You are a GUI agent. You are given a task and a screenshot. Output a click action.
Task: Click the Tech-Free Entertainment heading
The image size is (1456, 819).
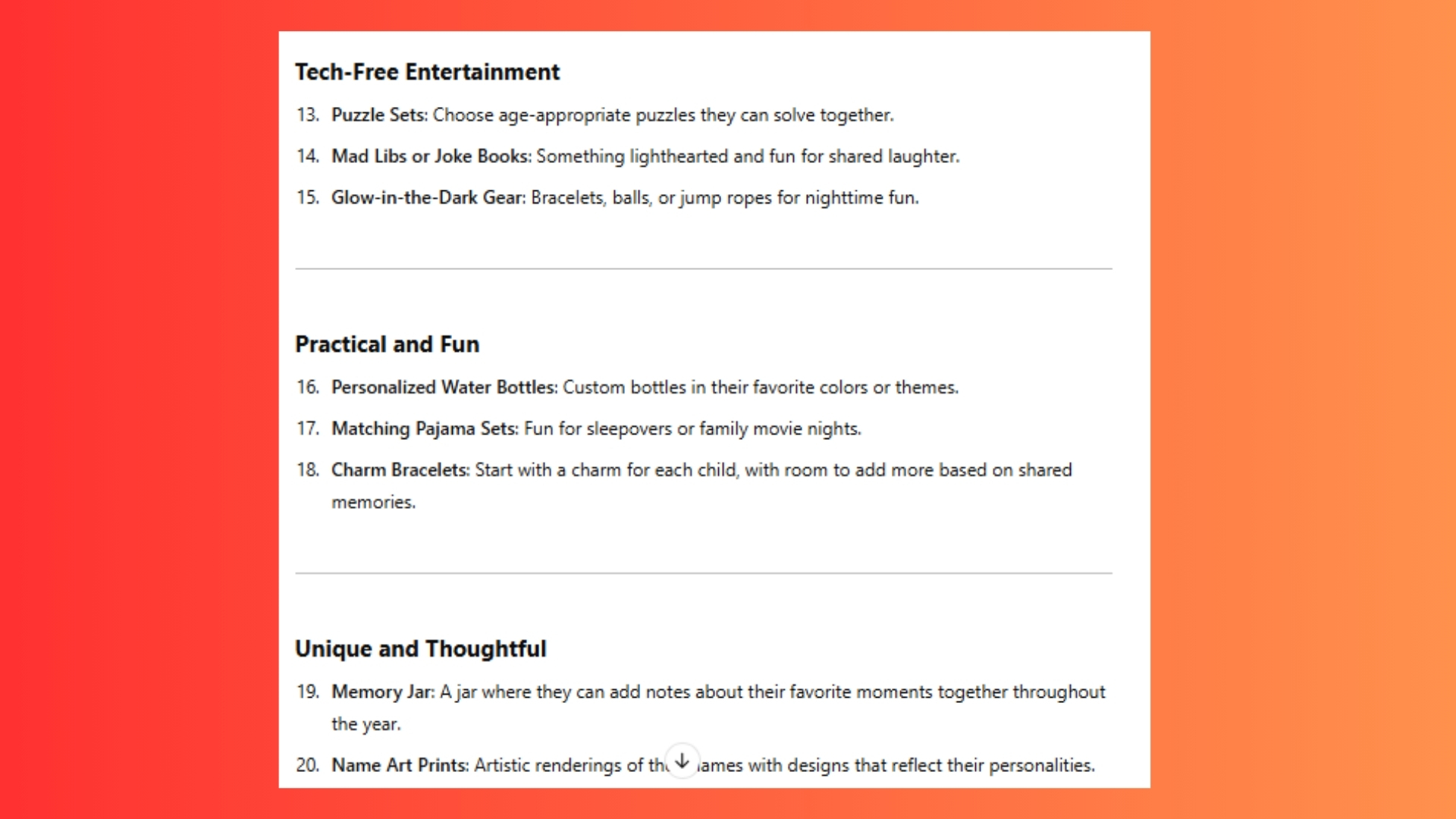[x=427, y=72]
